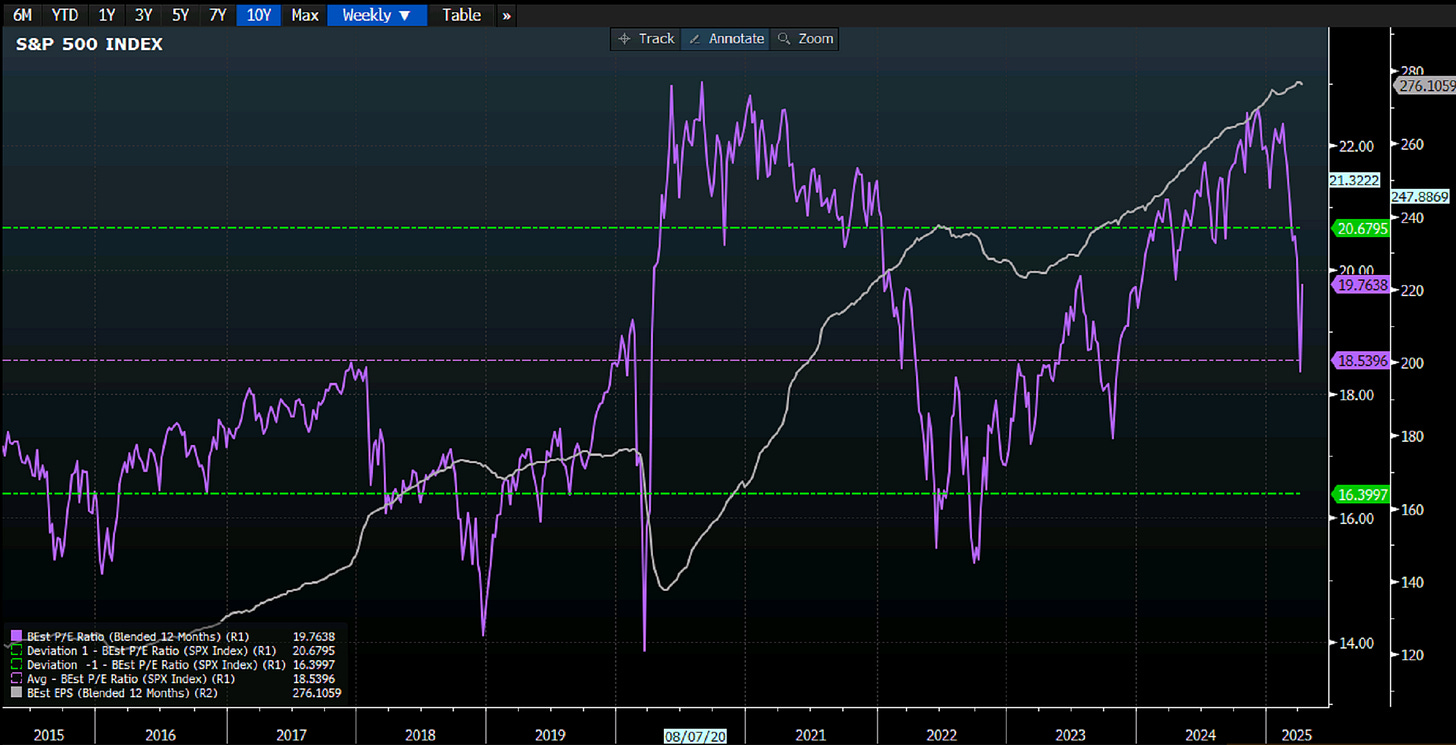Click the 18.5396 purple axis label
Viewport: 1456px width, 745px height.
[1359, 361]
